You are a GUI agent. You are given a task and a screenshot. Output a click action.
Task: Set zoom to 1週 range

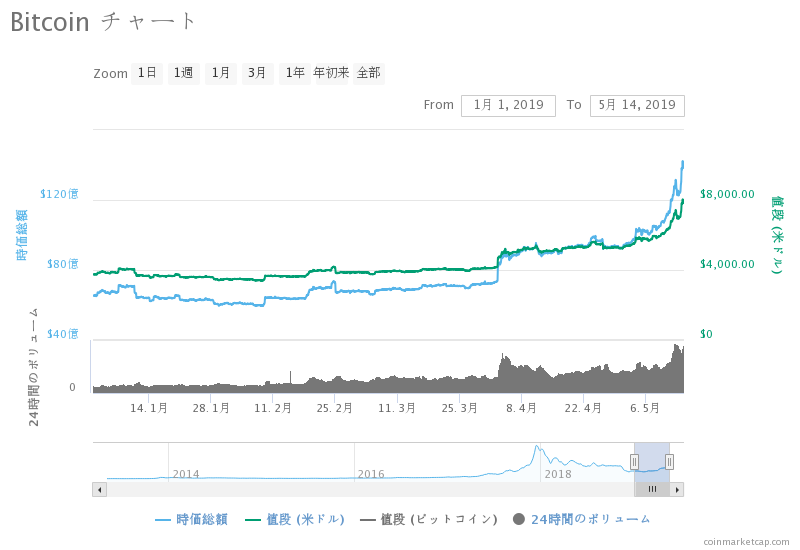click(x=184, y=73)
